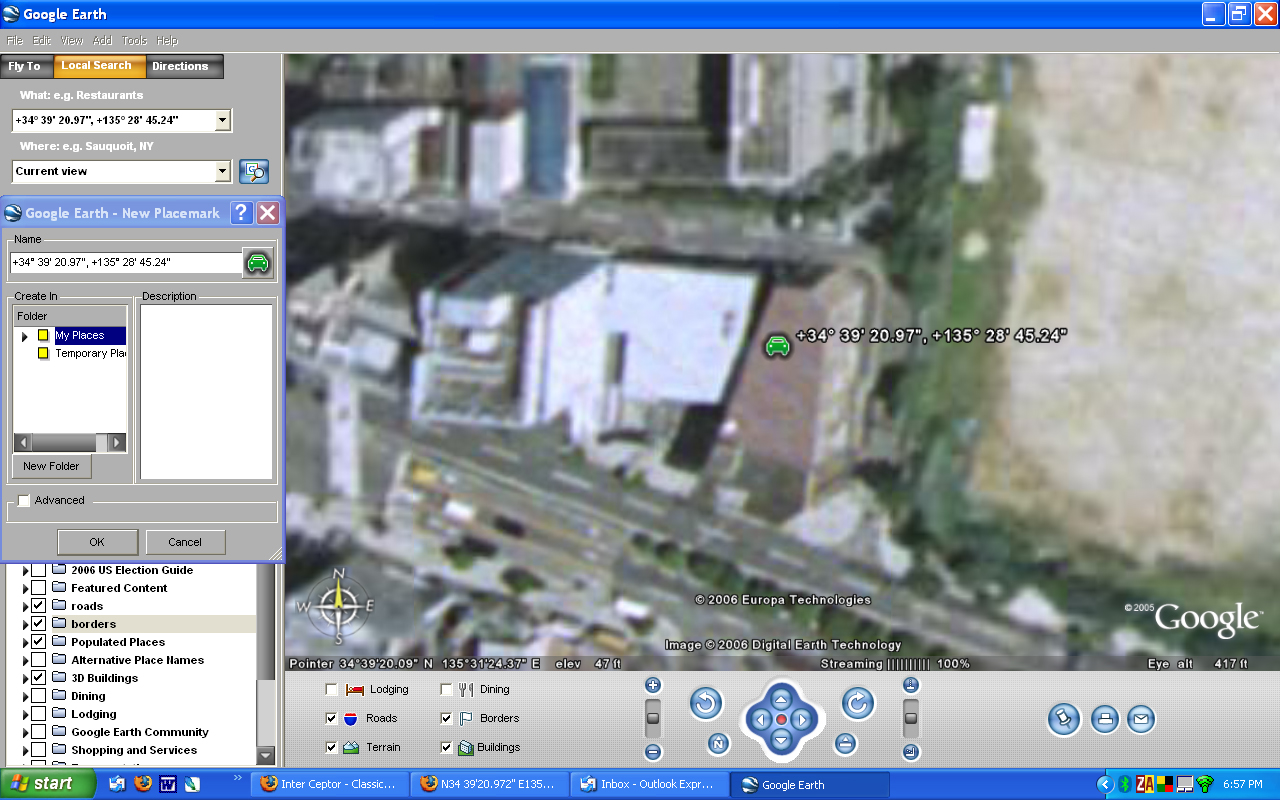
Task: Click the Local Search magnifier button
Action: 254,171
